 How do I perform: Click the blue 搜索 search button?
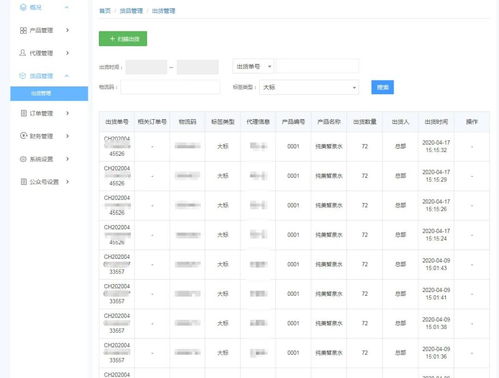coord(383,87)
